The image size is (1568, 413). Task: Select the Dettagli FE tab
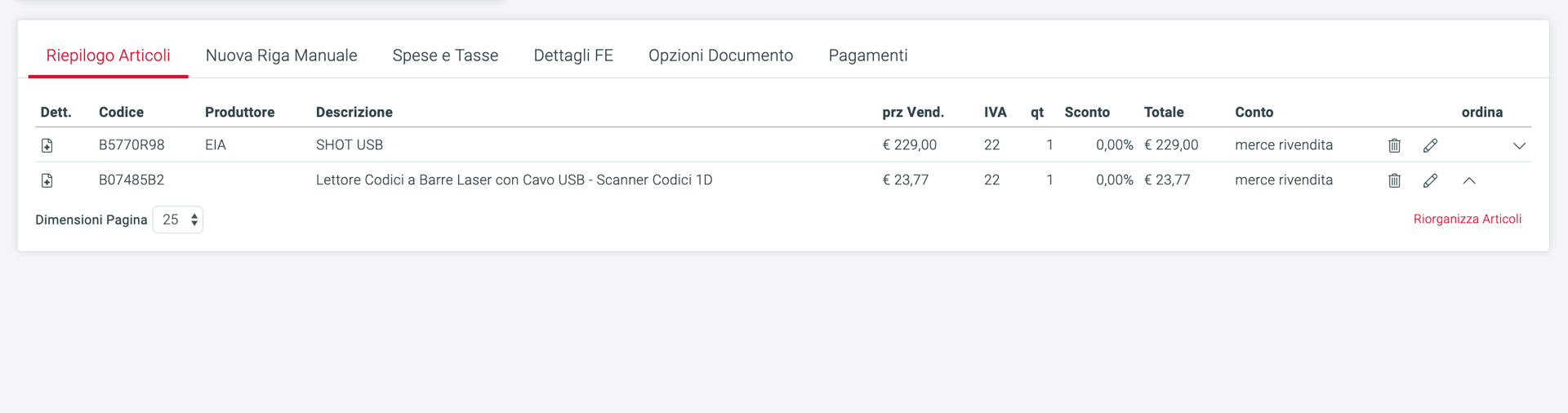click(x=573, y=56)
